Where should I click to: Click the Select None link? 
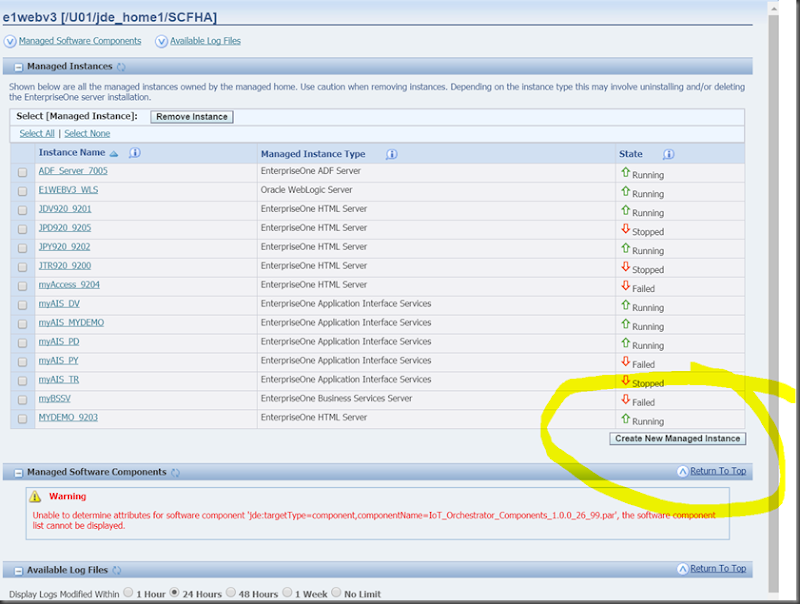coord(87,134)
